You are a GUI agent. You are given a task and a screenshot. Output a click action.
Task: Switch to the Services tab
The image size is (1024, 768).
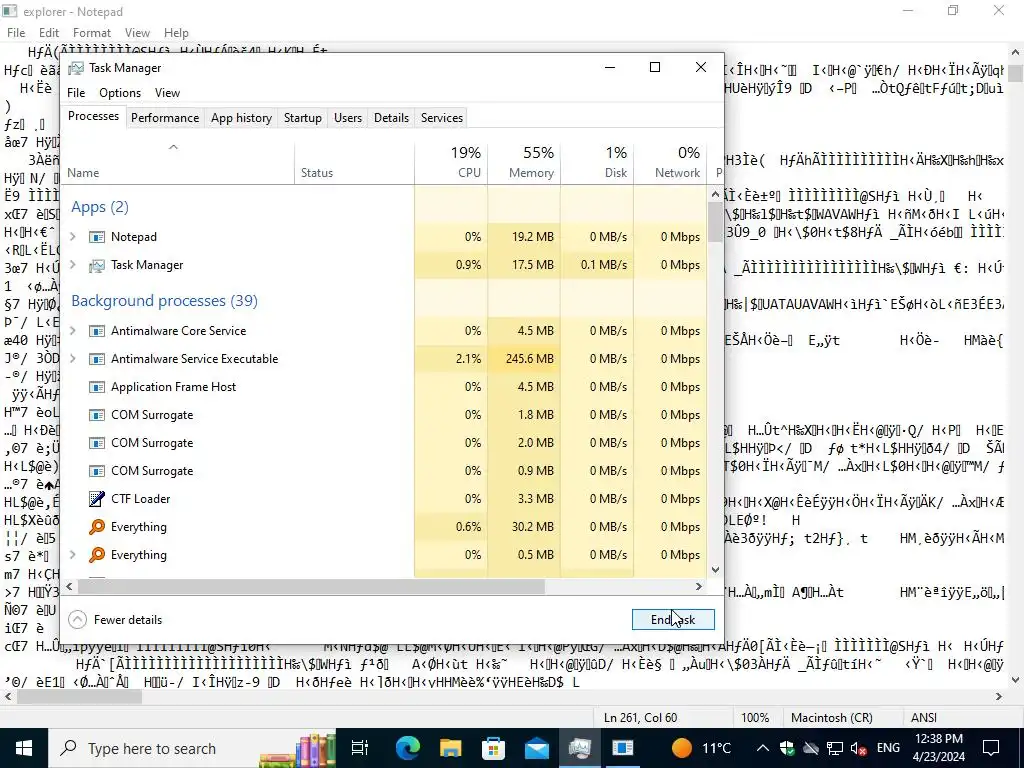tap(441, 118)
